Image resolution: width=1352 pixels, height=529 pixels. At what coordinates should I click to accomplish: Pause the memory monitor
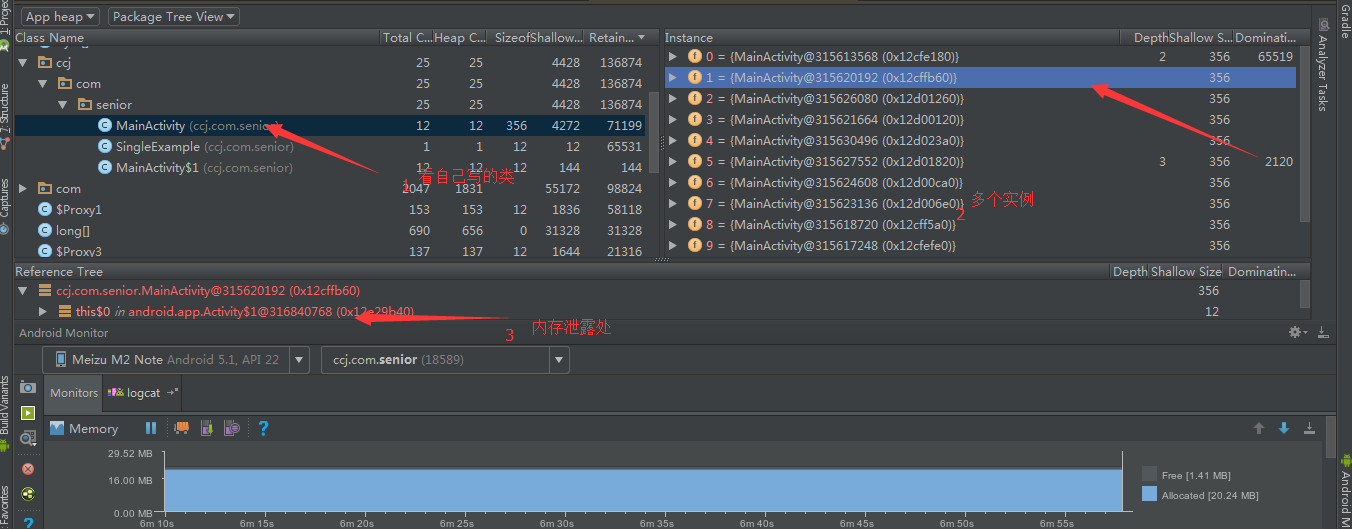pos(151,428)
